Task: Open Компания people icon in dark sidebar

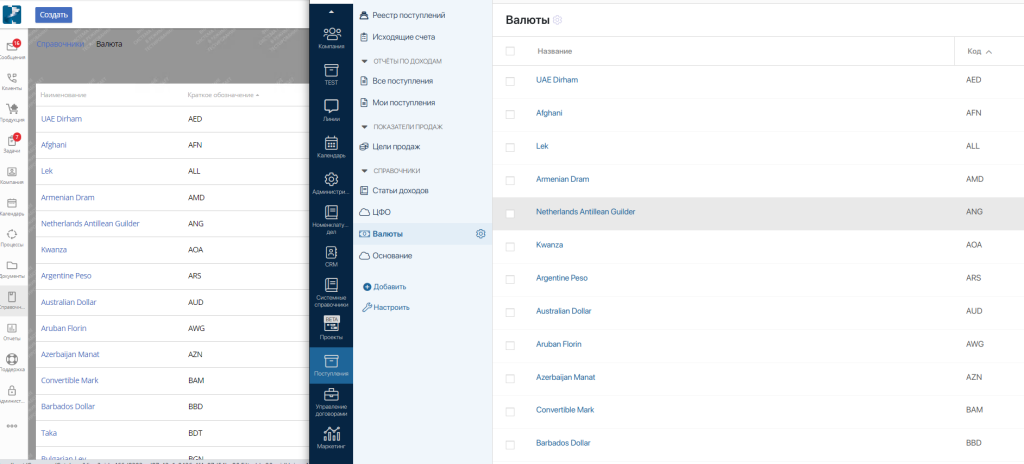Action: pos(332,33)
